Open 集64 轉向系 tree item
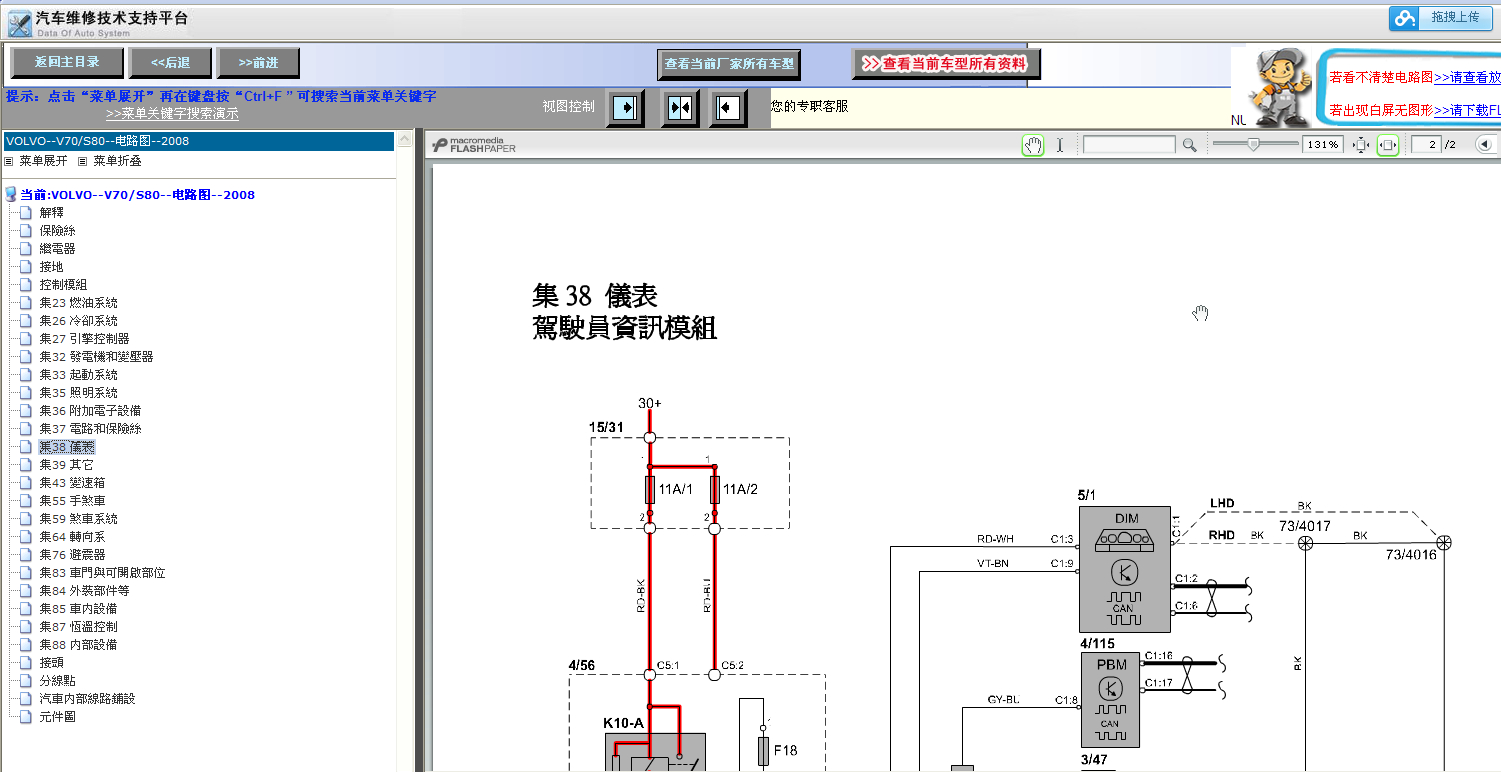 coord(73,537)
